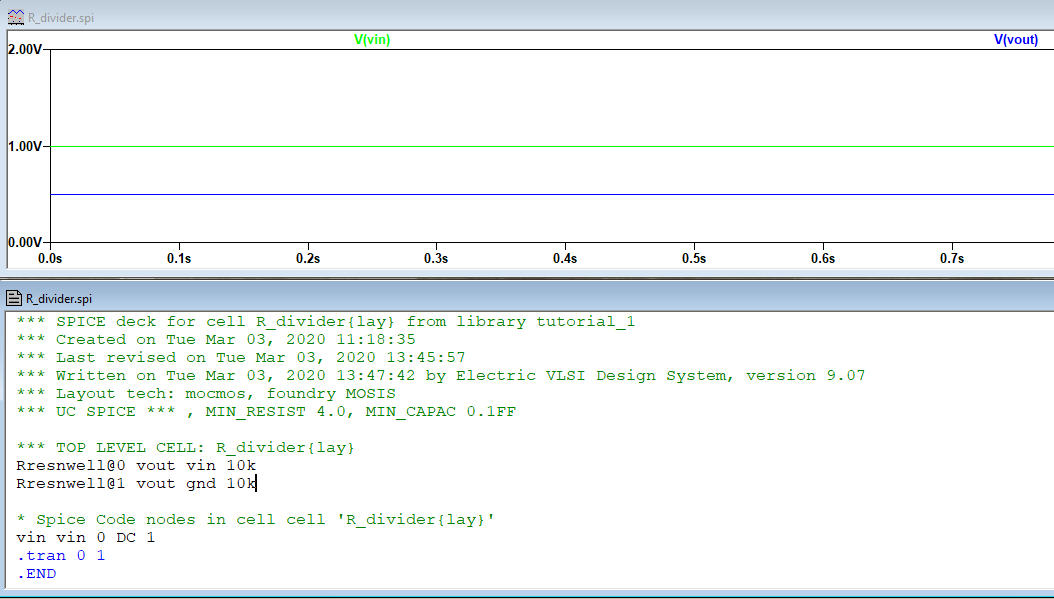
Task: Click the 1.00V vertical axis label
Action: click(x=24, y=147)
